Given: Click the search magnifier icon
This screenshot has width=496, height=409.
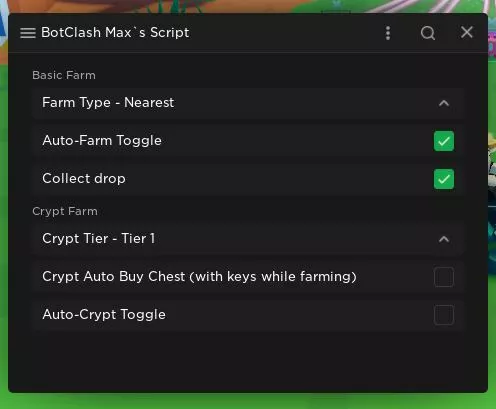Looking at the screenshot, I should [428, 33].
